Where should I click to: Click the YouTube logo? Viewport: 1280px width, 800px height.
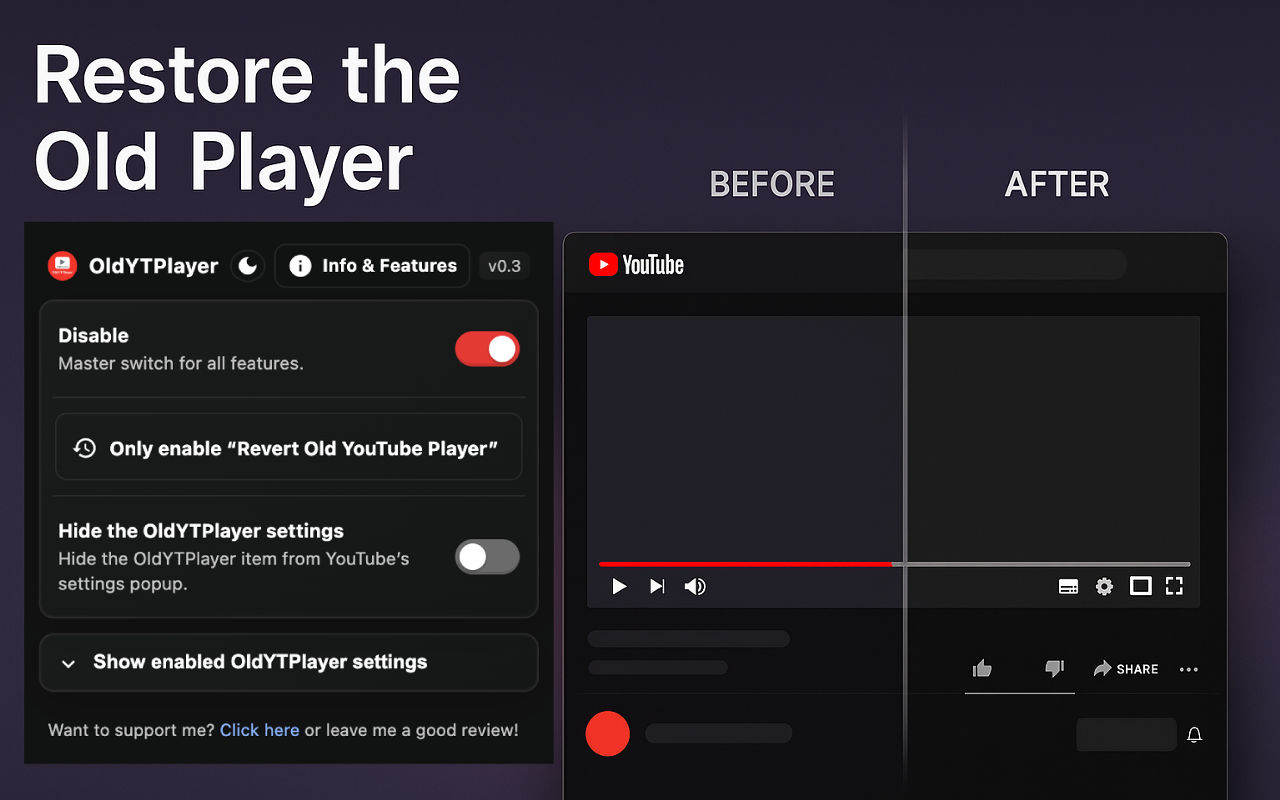[634, 264]
